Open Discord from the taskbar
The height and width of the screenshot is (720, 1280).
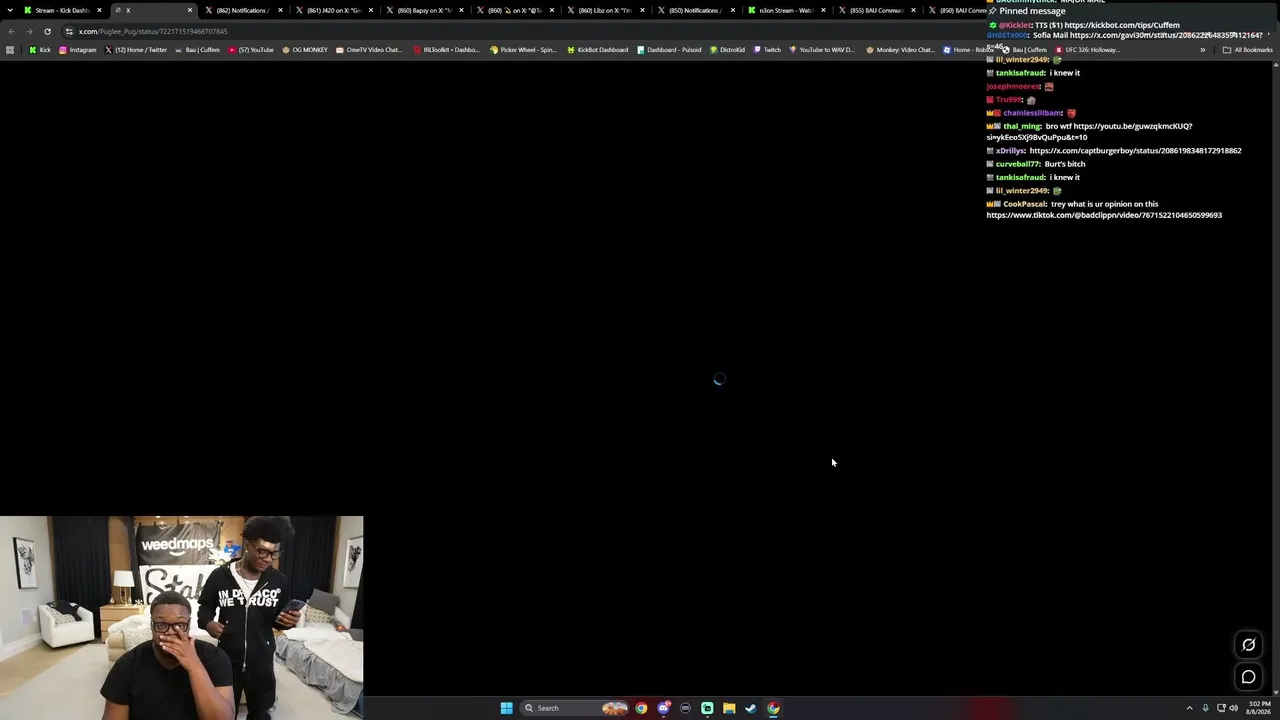663,708
